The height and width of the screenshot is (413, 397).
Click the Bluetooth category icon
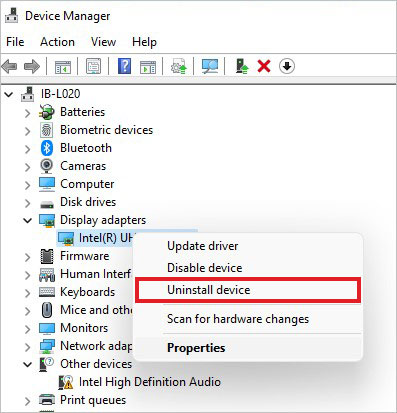tap(47, 148)
